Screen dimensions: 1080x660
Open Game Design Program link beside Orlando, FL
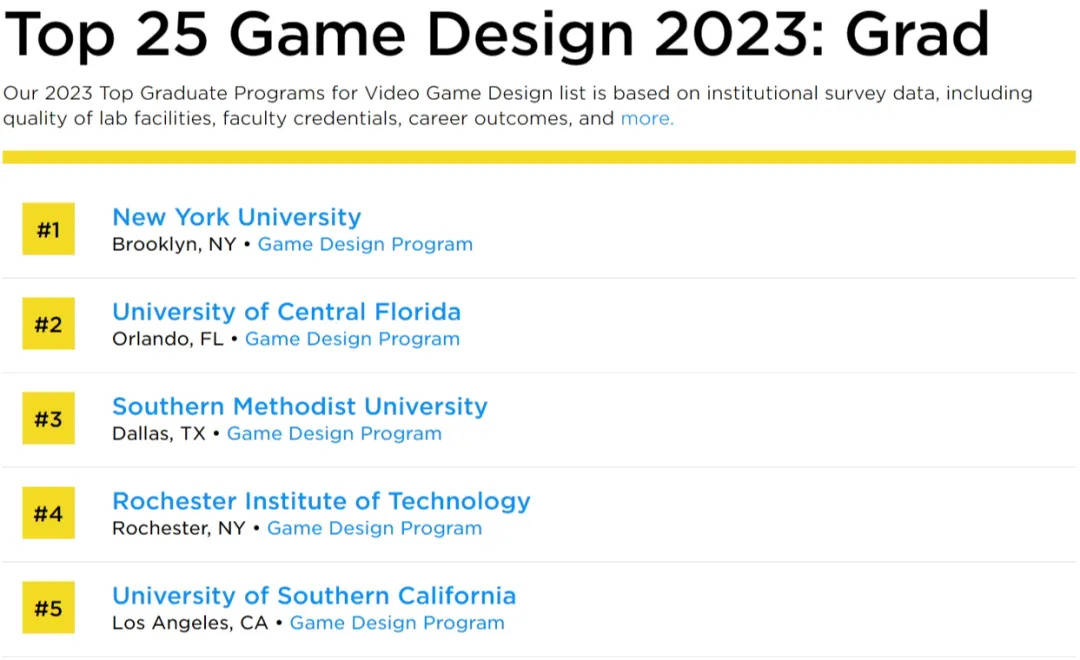(352, 339)
